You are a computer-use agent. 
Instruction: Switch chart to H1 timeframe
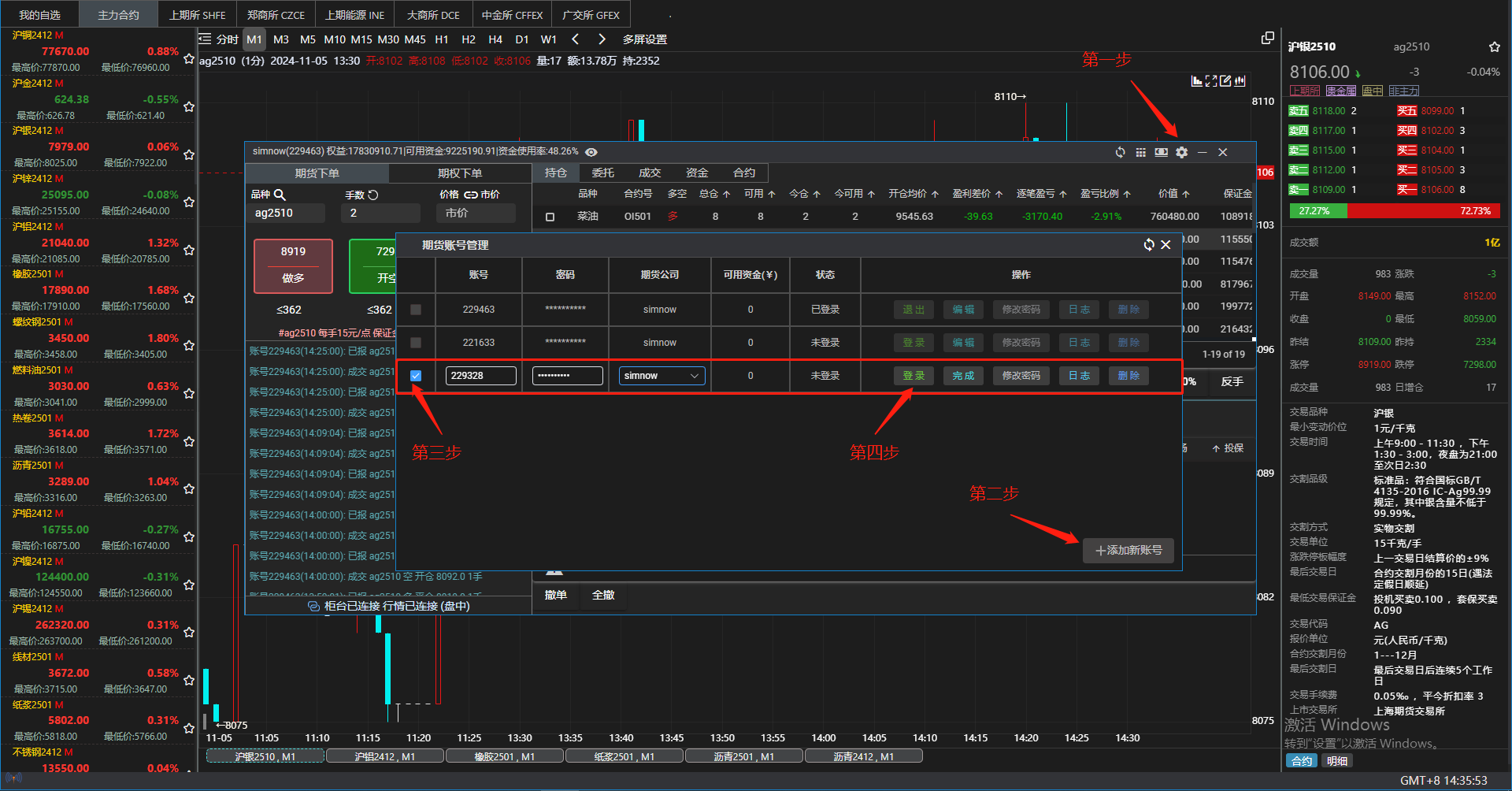442,39
